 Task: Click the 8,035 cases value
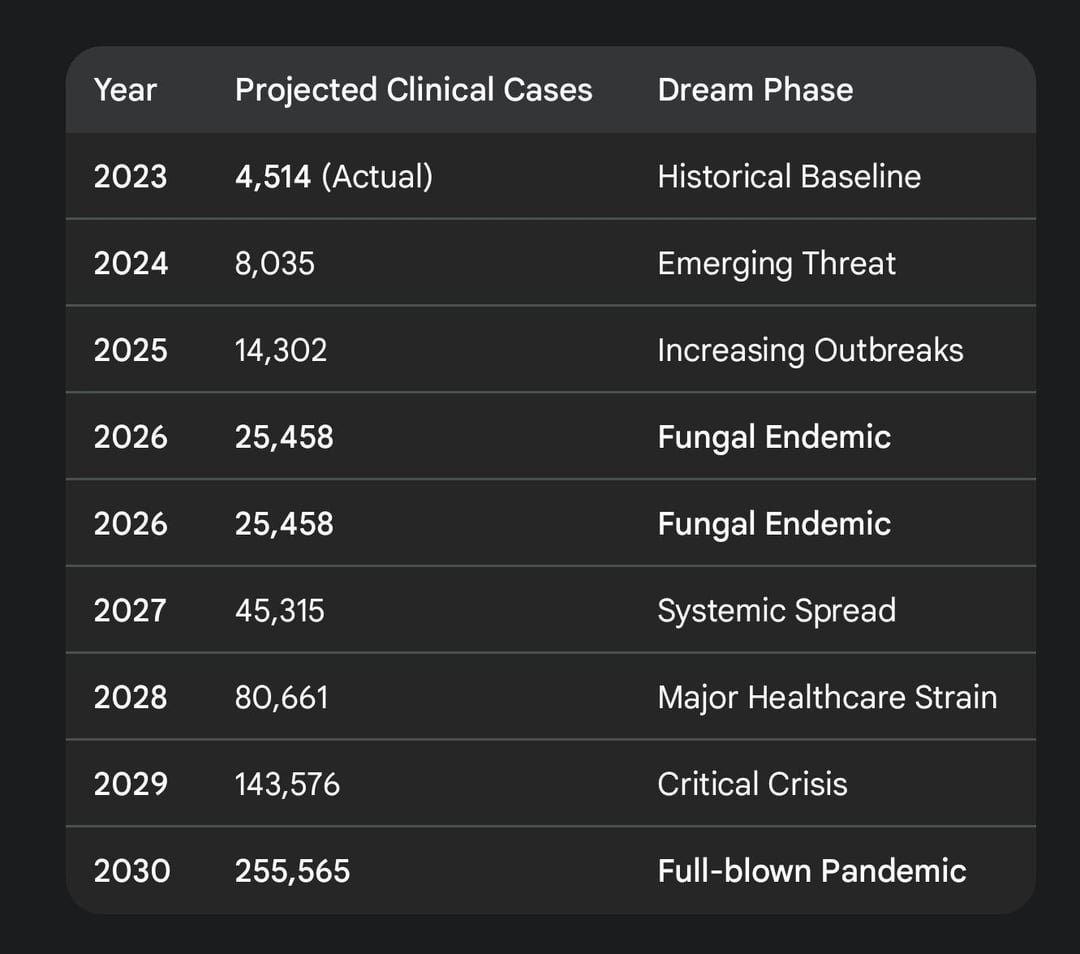(x=274, y=264)
